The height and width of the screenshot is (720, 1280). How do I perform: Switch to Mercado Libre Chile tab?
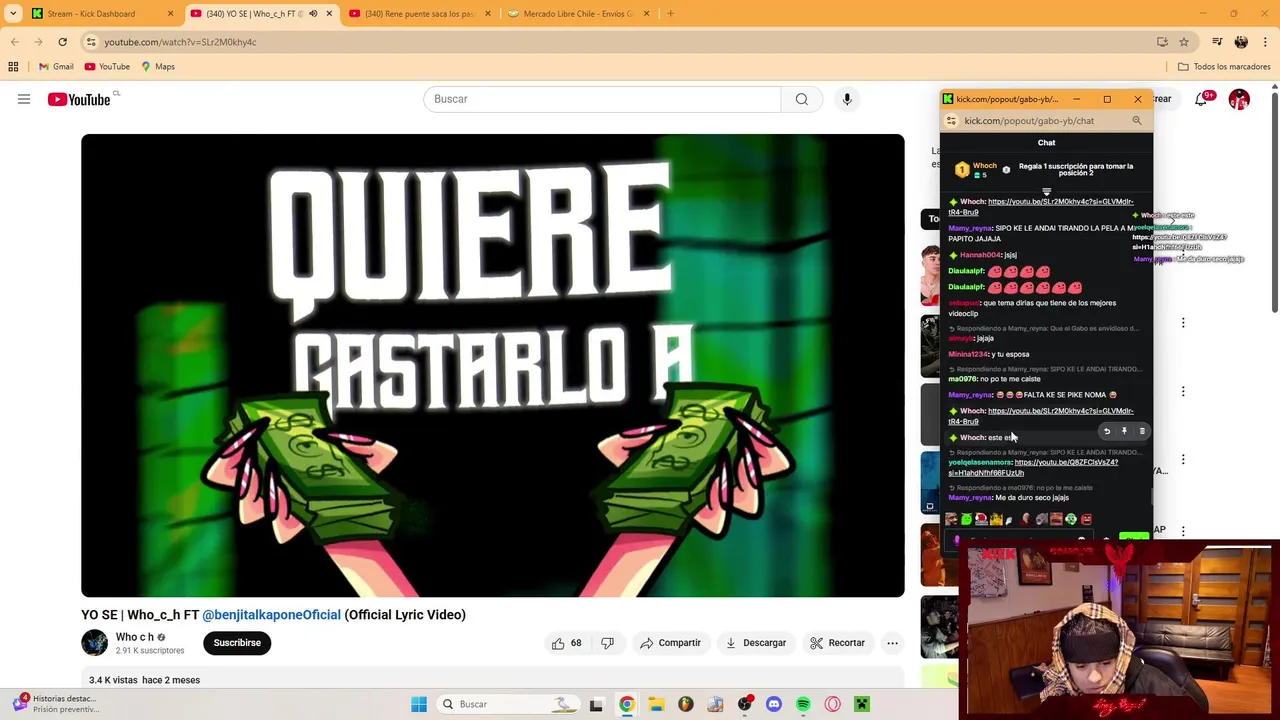[578, 14]
